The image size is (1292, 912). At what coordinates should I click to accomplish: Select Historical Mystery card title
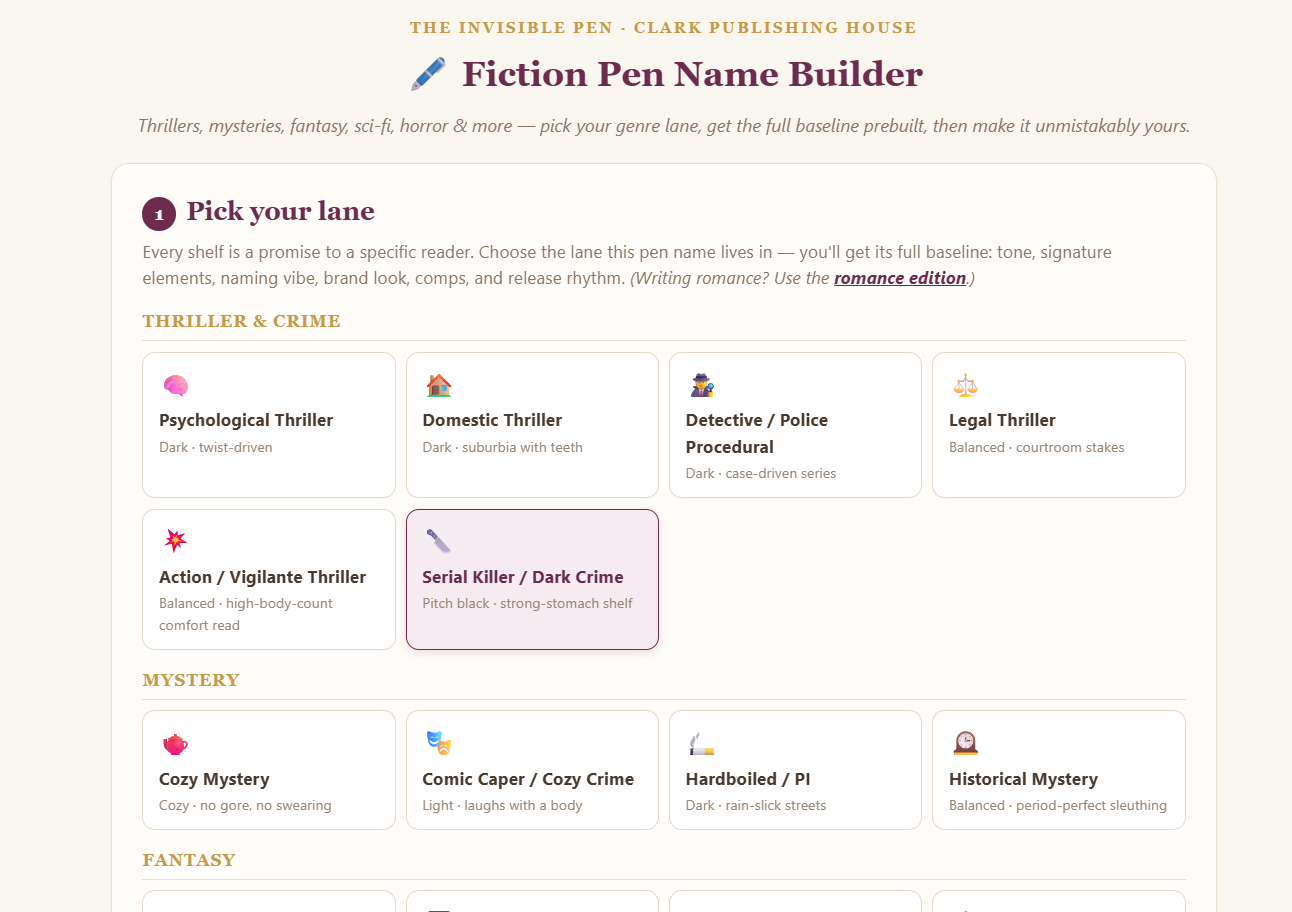[x=1023, y=779]
